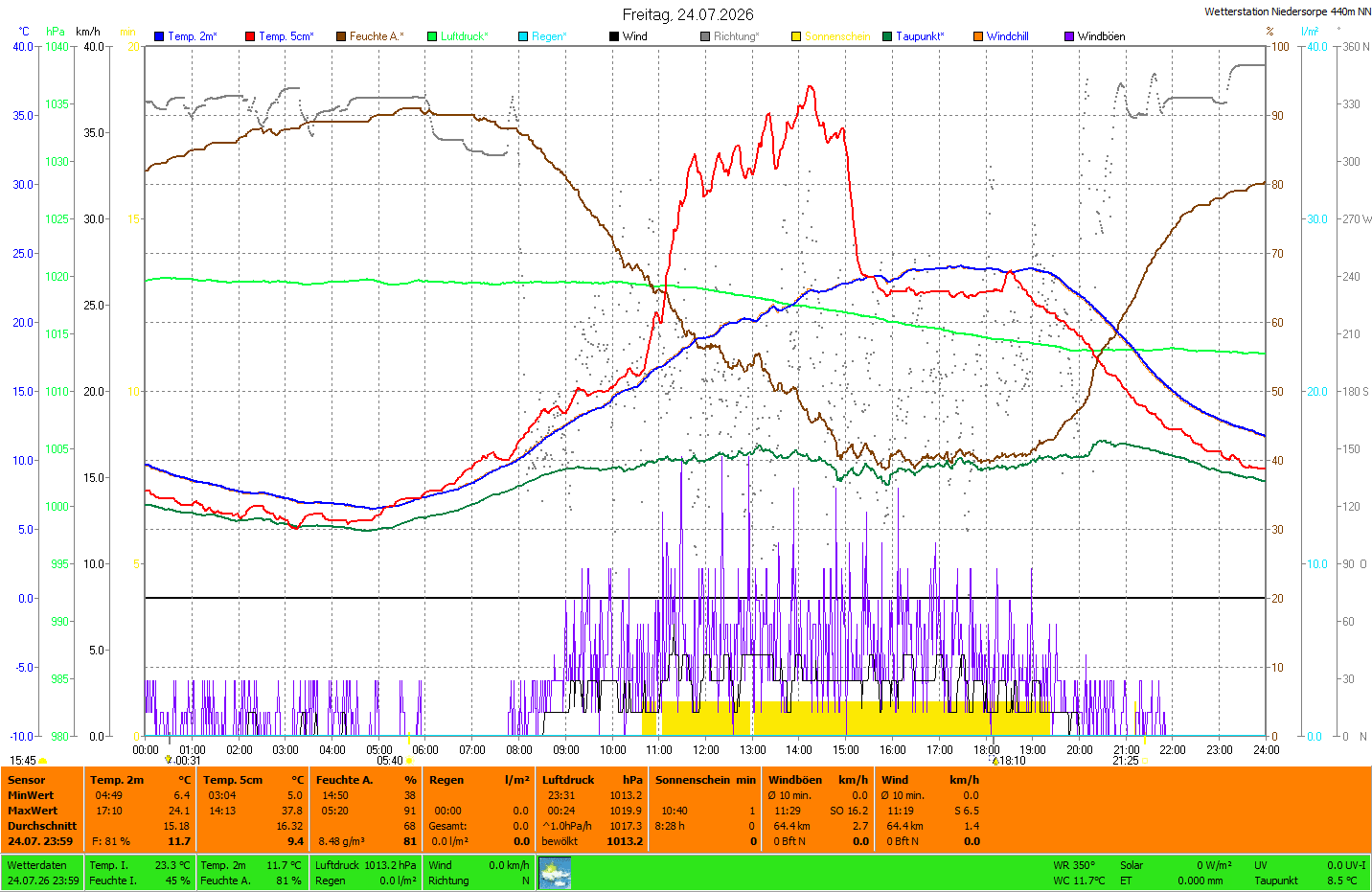This screenshot has height=892, width=1372.
Task: Click the '8.5 °C' dew point value
Action: [1342, 881]
